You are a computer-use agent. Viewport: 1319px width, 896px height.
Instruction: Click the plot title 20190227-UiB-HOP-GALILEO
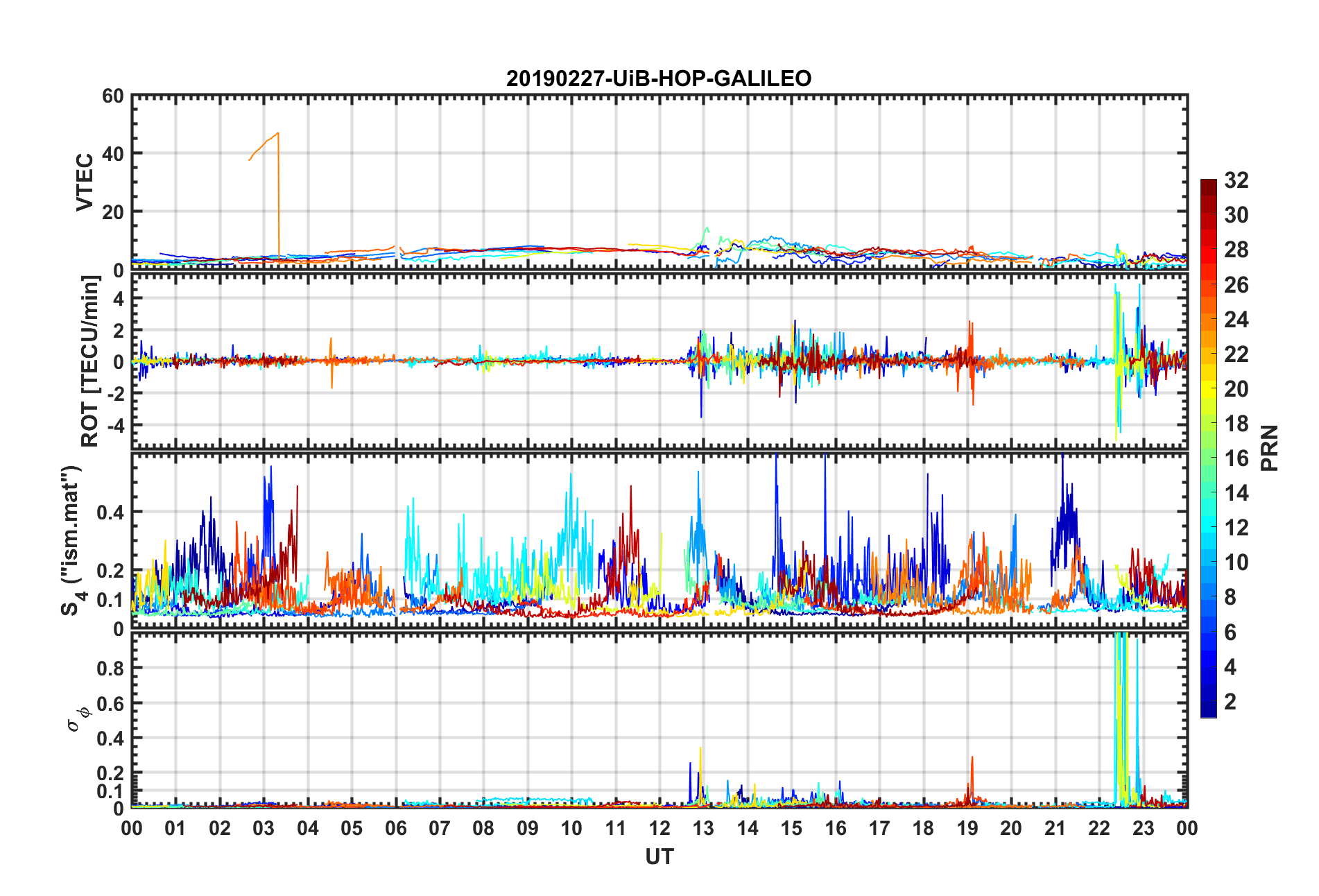(659, 78)
